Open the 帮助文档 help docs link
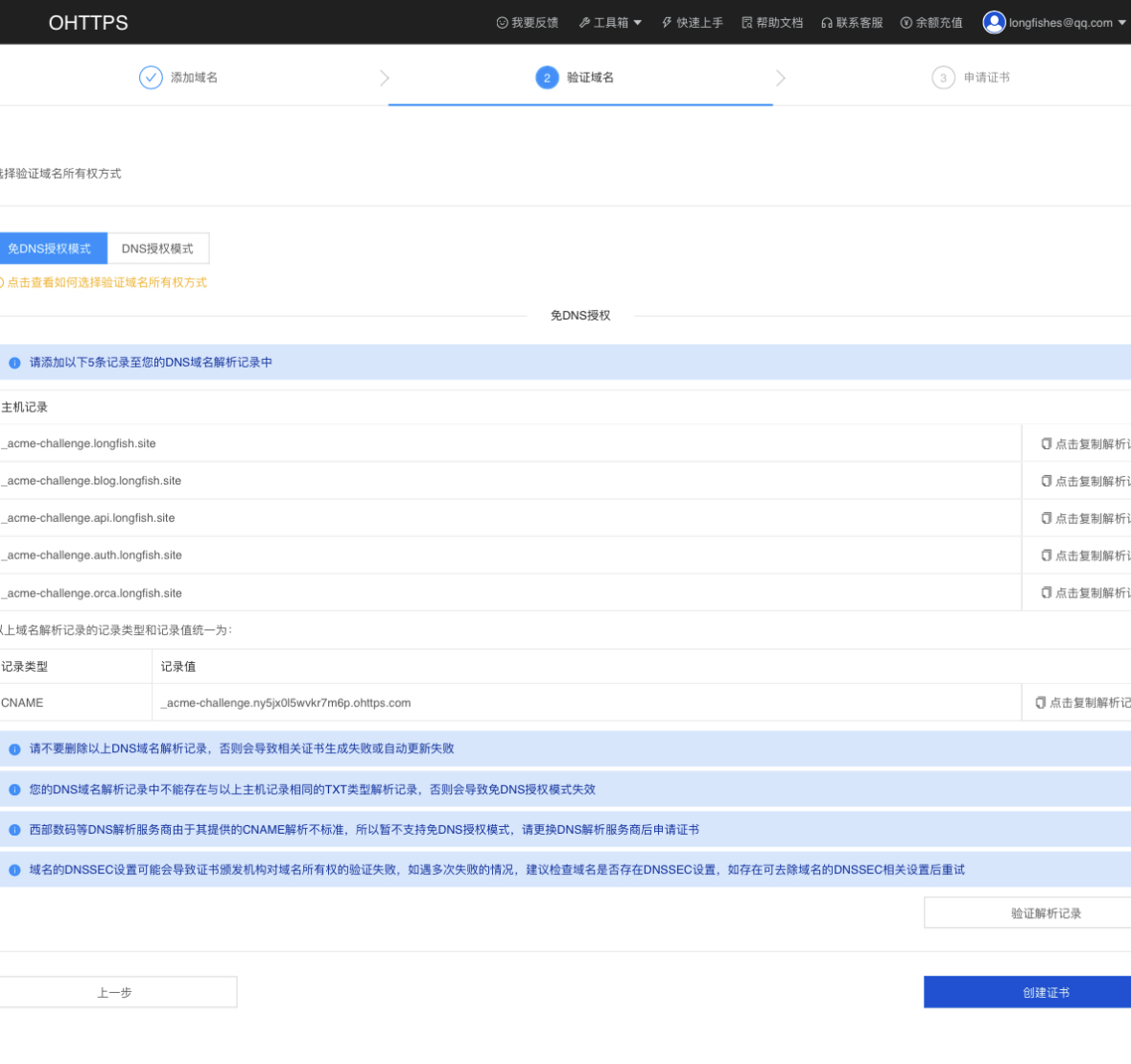Screen dimensions: 1131x1064 772,23
